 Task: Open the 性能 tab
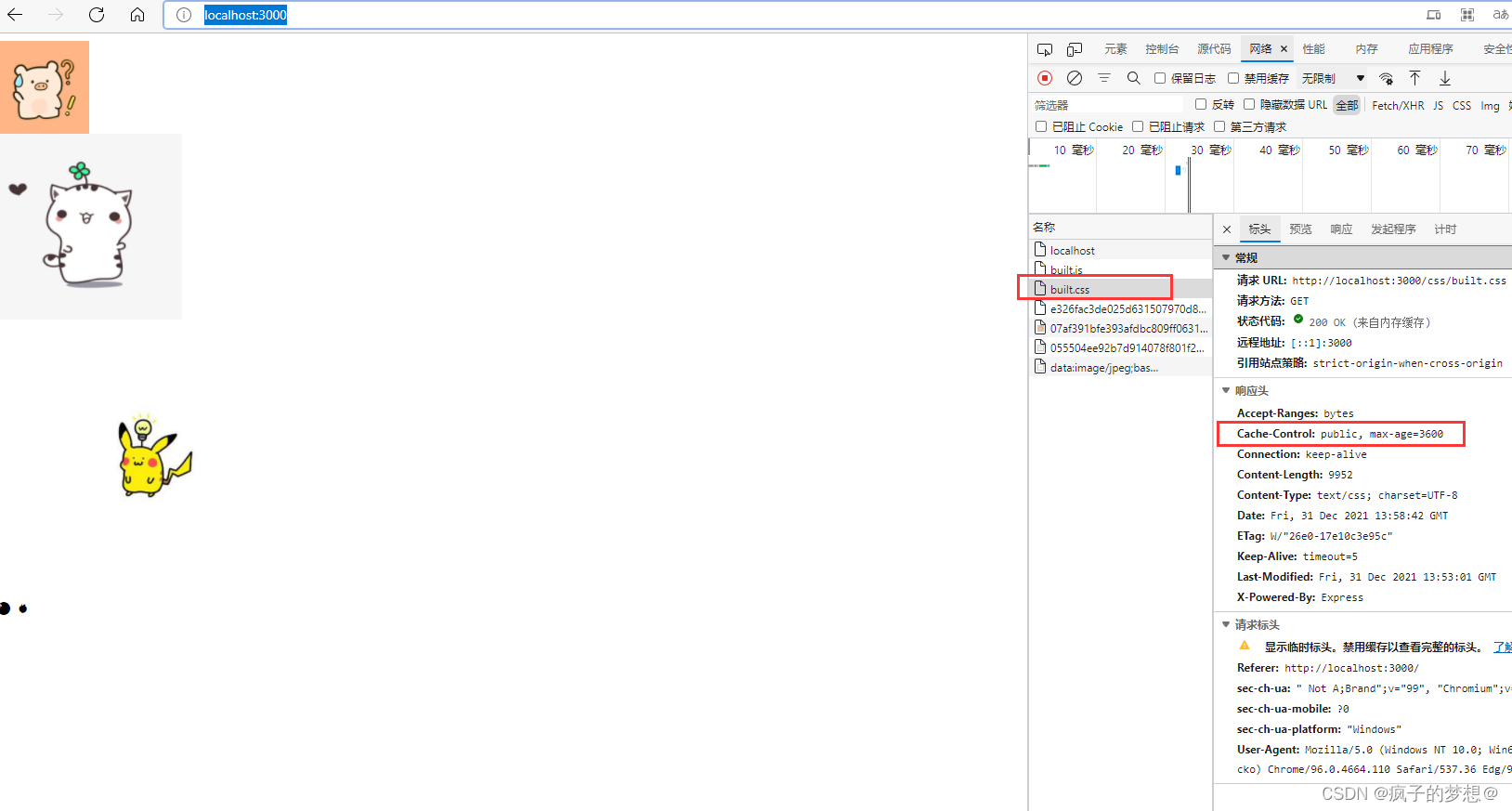point(1313,49)
